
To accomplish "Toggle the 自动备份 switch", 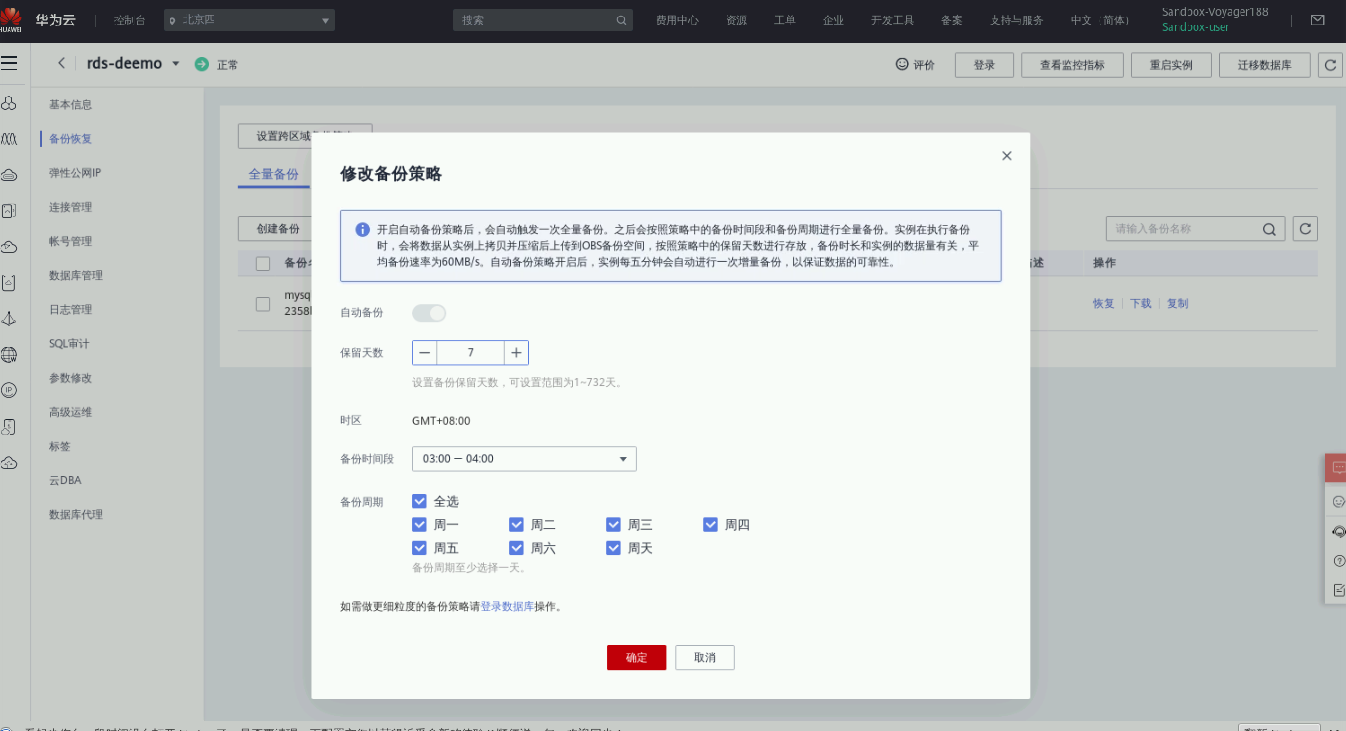I will coord(429,313).
